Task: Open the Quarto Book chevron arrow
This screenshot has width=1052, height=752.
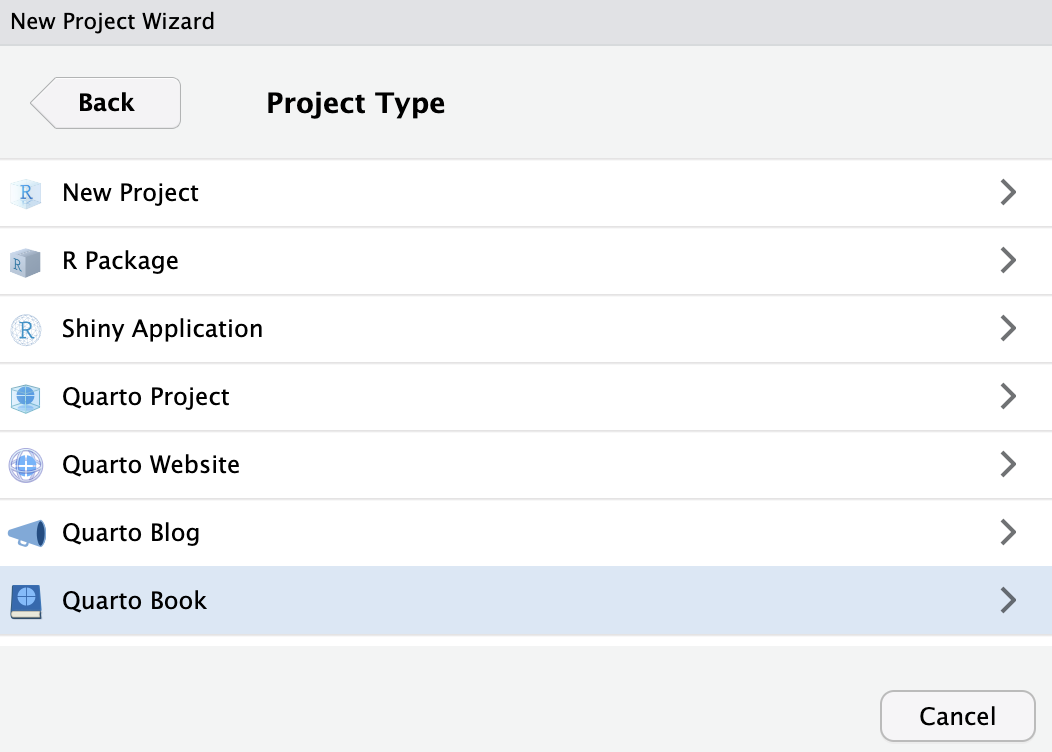Action: click(x=1008, y=601)
